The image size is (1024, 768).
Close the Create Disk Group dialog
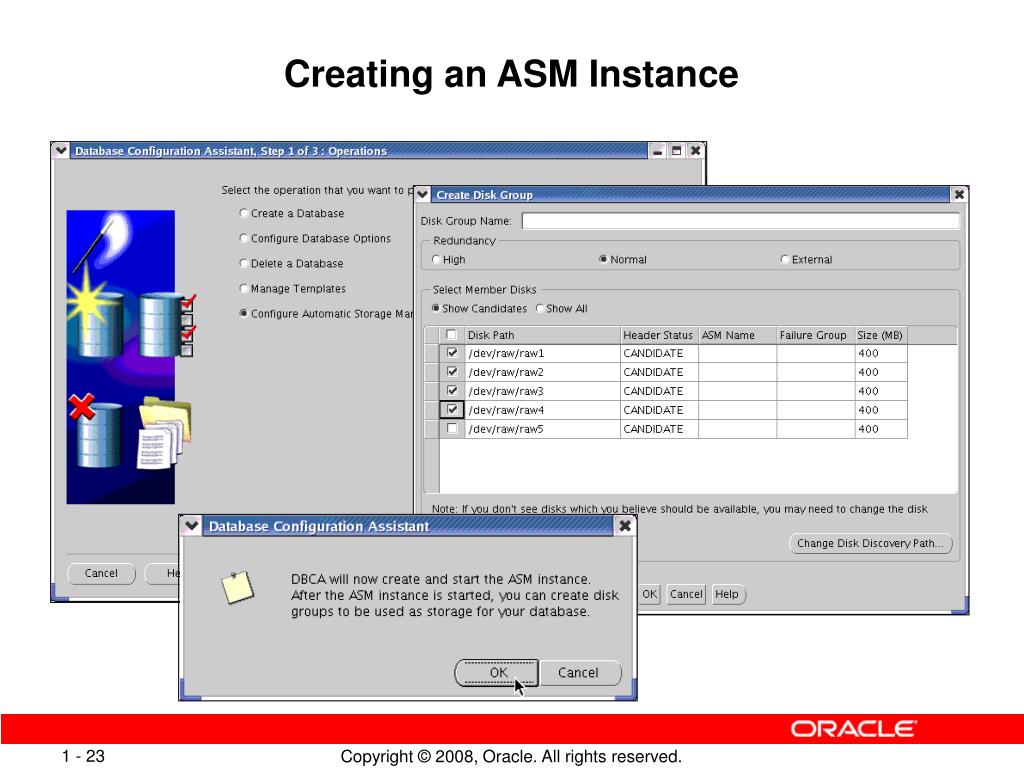tap(959, 195)
